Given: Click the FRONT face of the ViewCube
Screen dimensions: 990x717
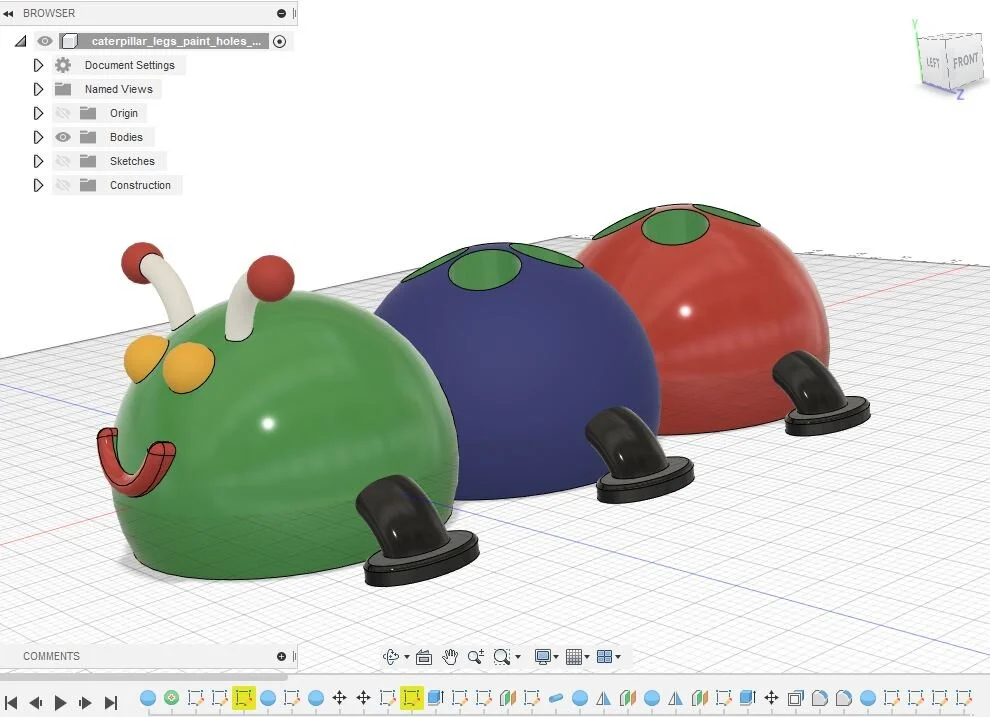Looking at the screenshot, I should pyautogui.click(x=965, y=61).
